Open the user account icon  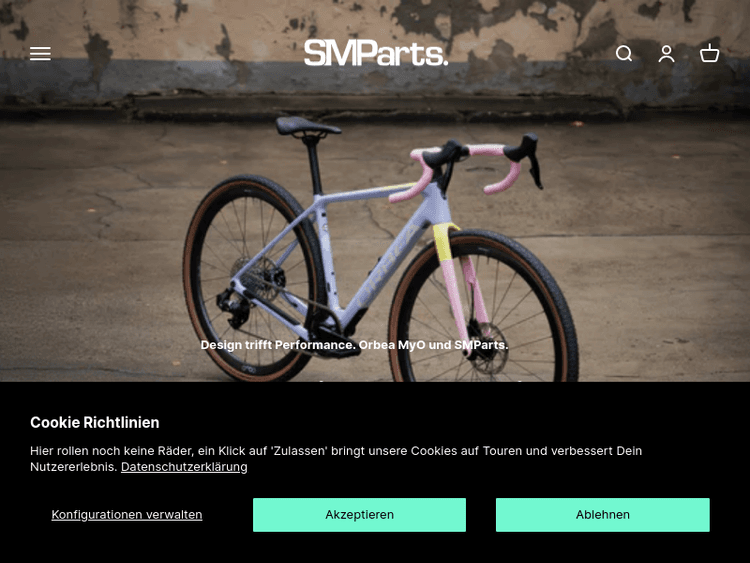point(666,54)
